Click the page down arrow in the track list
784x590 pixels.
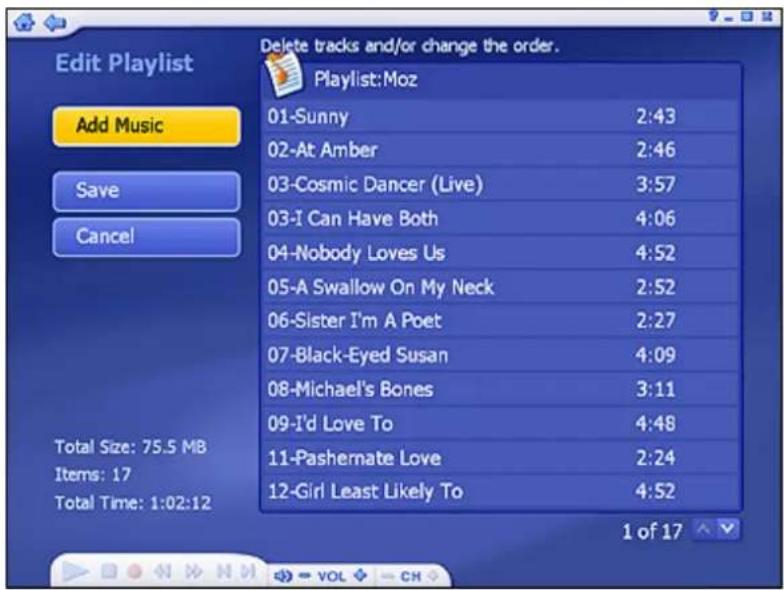(x=728, y=530)
